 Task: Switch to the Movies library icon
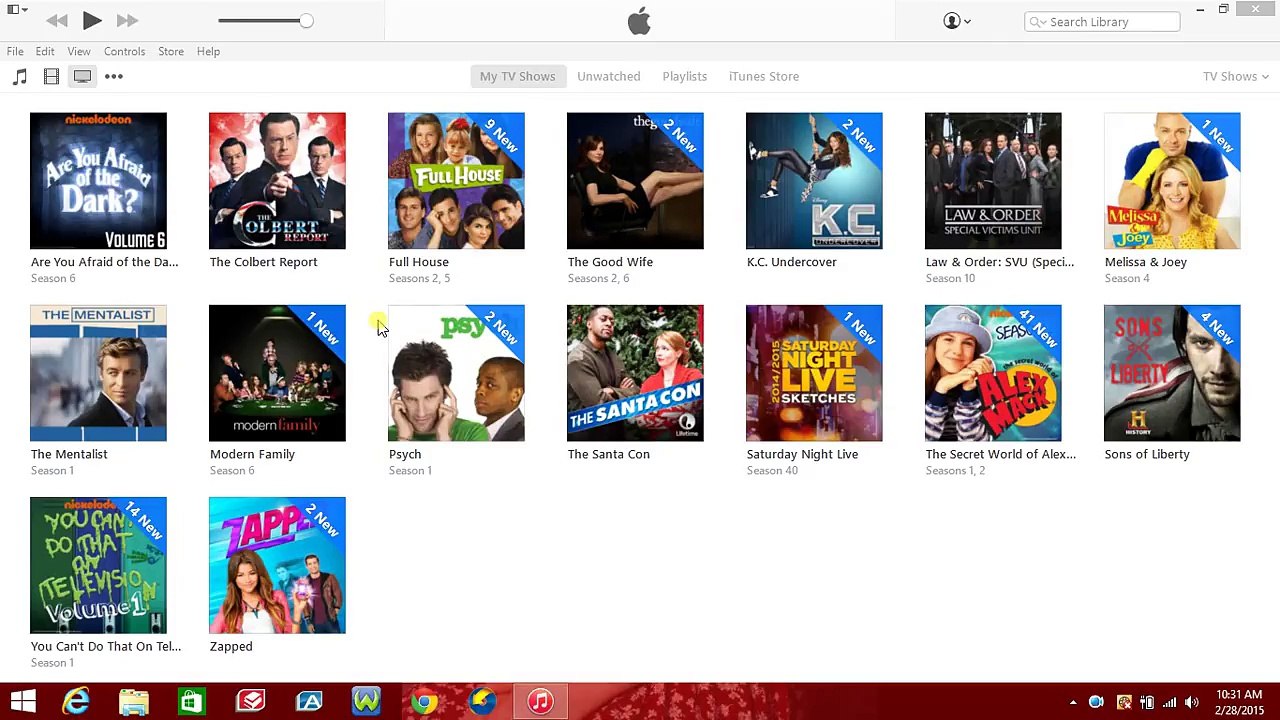pyautogui.click(x=51, y=76)
